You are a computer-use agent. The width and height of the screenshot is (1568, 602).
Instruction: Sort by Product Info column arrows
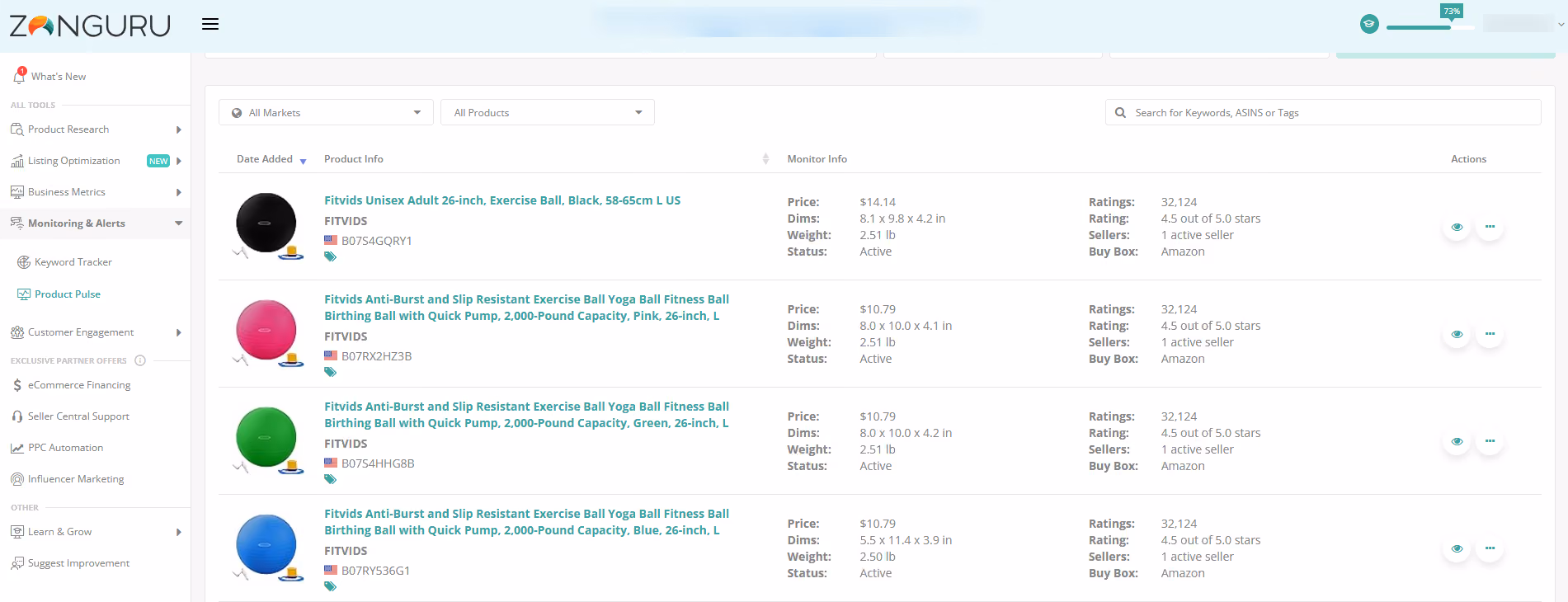coord(765,159)
